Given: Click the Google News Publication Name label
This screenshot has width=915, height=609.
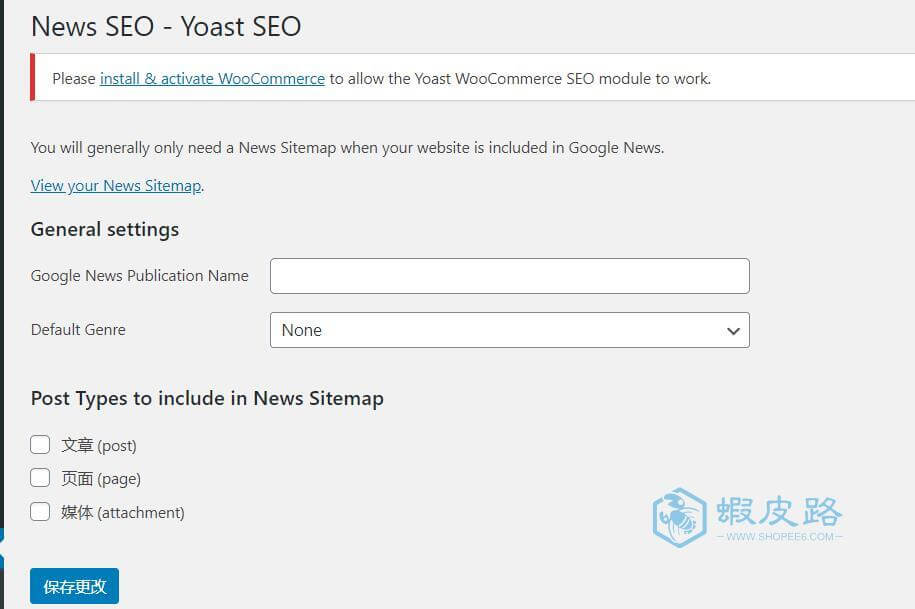Looking at the screenshot, I should (x=139, y=276).
